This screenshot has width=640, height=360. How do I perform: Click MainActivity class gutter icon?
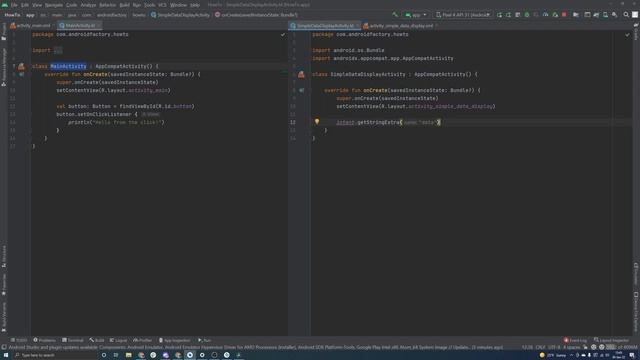coord(21,66)
